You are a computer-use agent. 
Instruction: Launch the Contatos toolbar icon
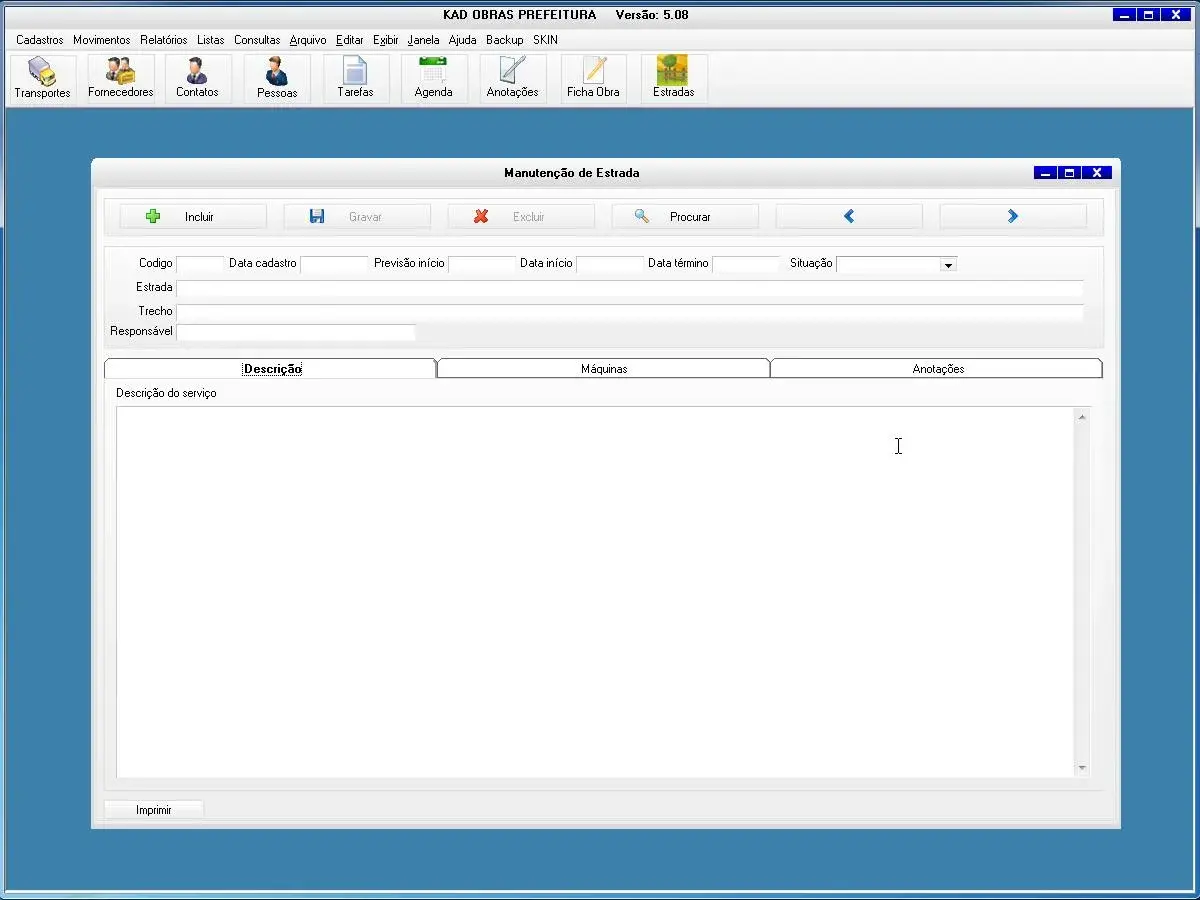pyautogui.click(x=197, y=79)
